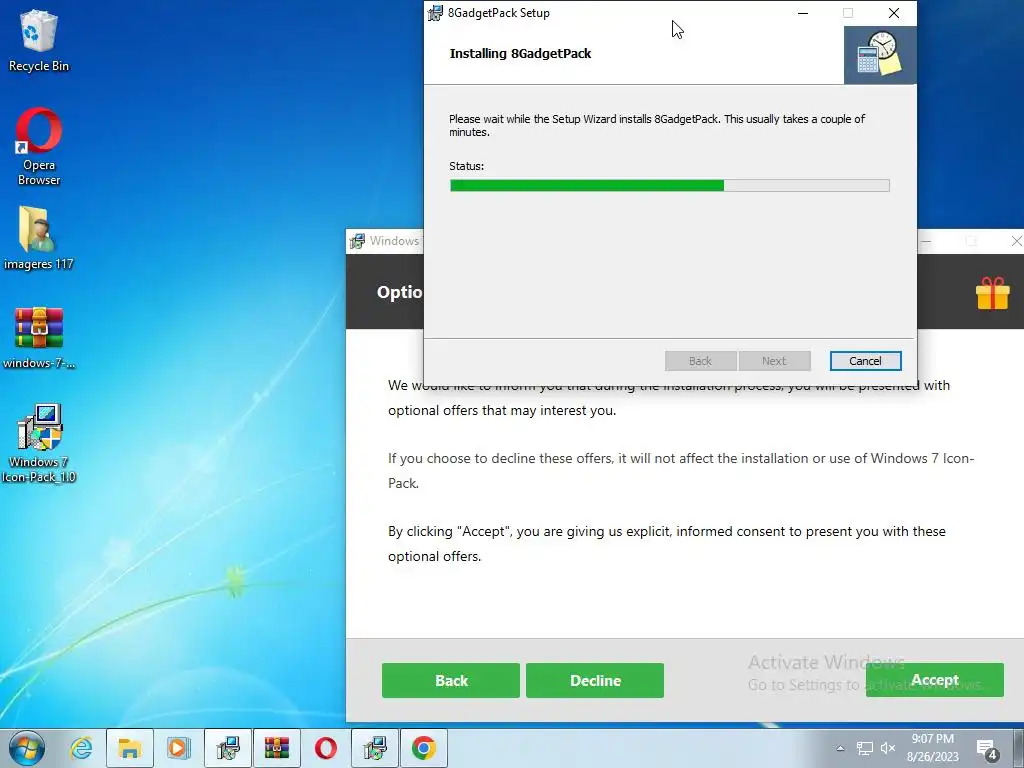Image resolution: width=1024 pixels, height=768 pixels.
Task: Click the green installation progress bar
Action: click(669, 185)
